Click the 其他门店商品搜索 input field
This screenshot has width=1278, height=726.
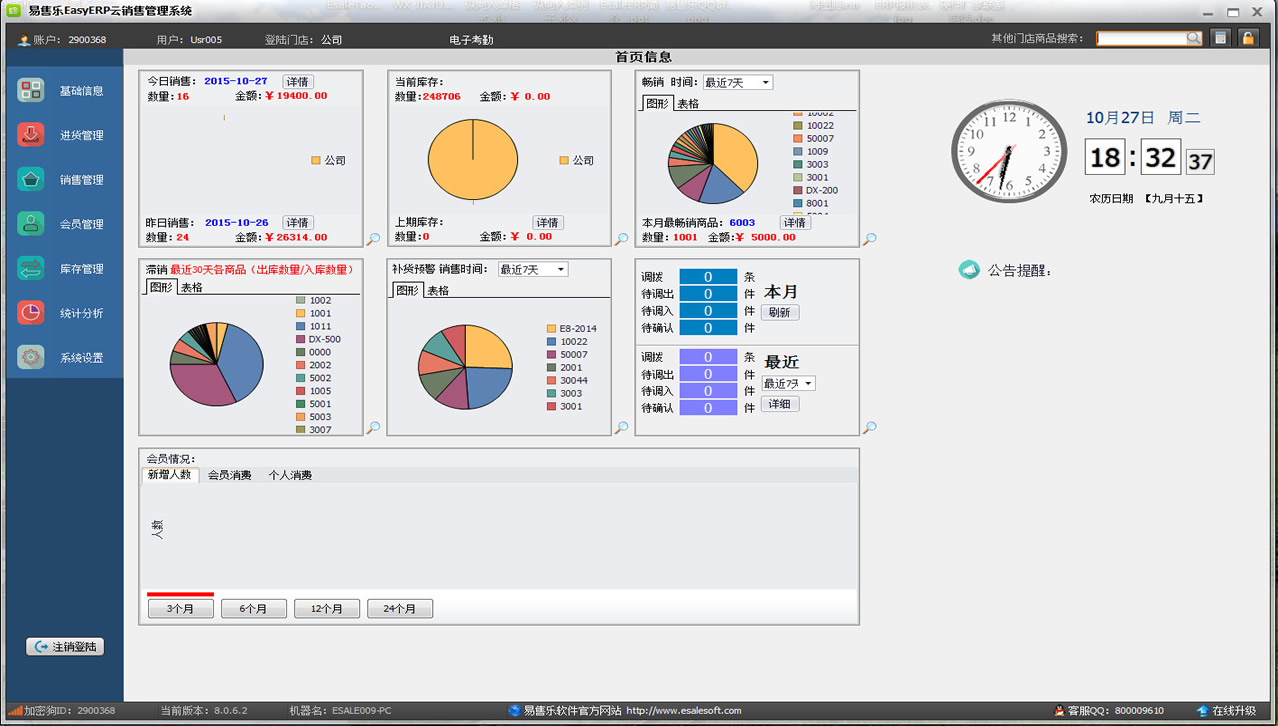[x=1141, y=38]
